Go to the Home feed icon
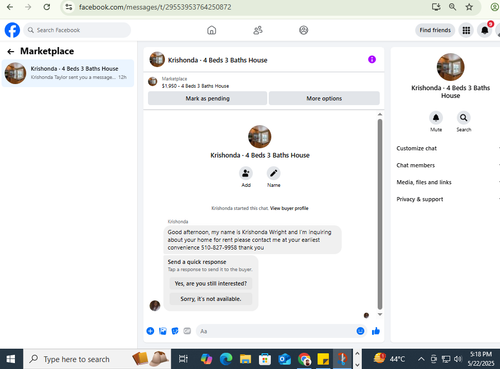Screen dimensions: 500x369 tap(212, 30)
